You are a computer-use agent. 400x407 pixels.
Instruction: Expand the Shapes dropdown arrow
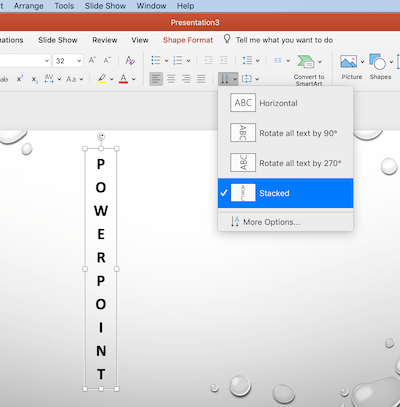tap(391, 62)
